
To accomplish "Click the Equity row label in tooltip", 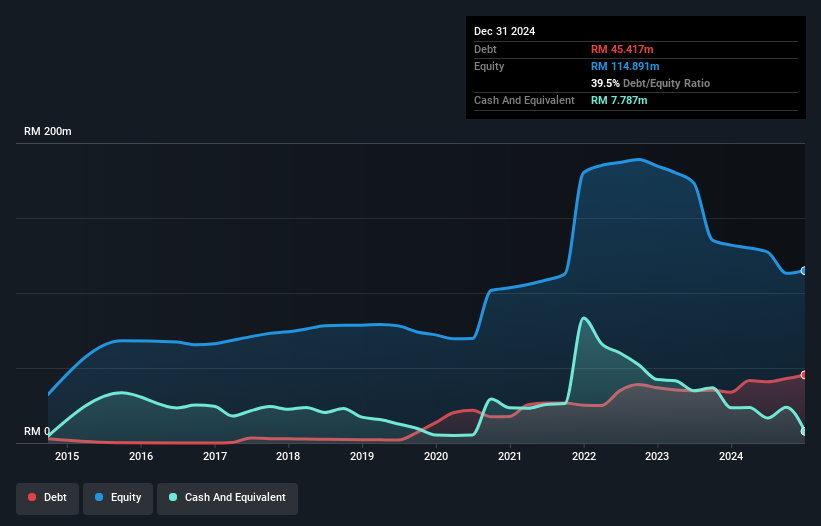I will click(489, 66).
